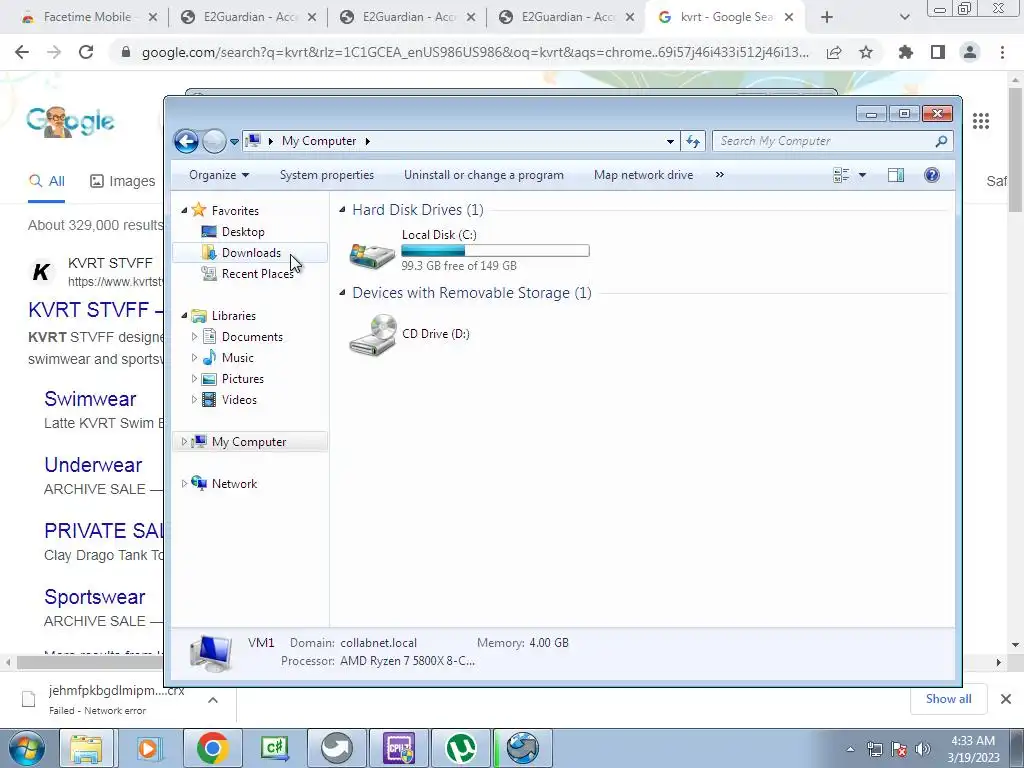Bookmark this page with the star icon
Screen dimensions: 1024x768
pos(866,52)
